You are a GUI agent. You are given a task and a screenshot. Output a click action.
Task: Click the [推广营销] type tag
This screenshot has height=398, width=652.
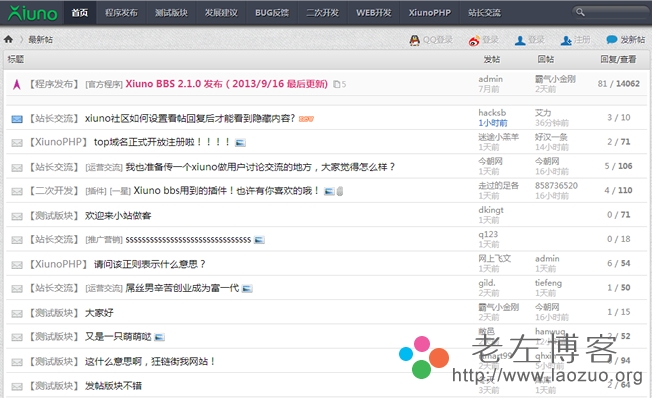104,240
